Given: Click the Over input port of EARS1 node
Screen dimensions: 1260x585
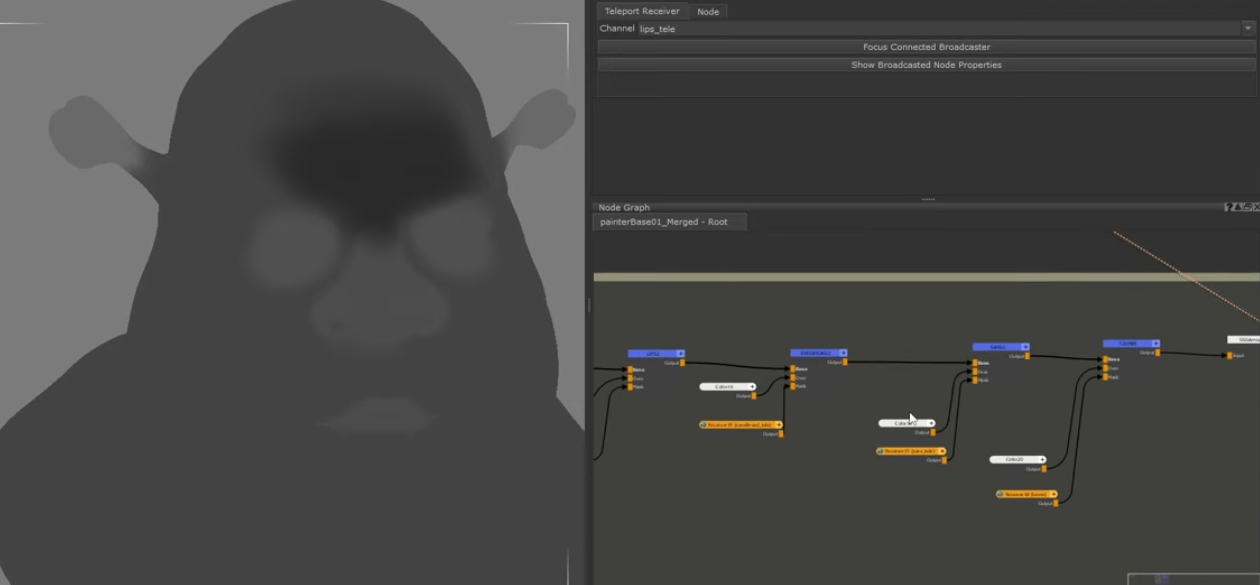Looking at the screenshot, I should [x=975, y=372].
